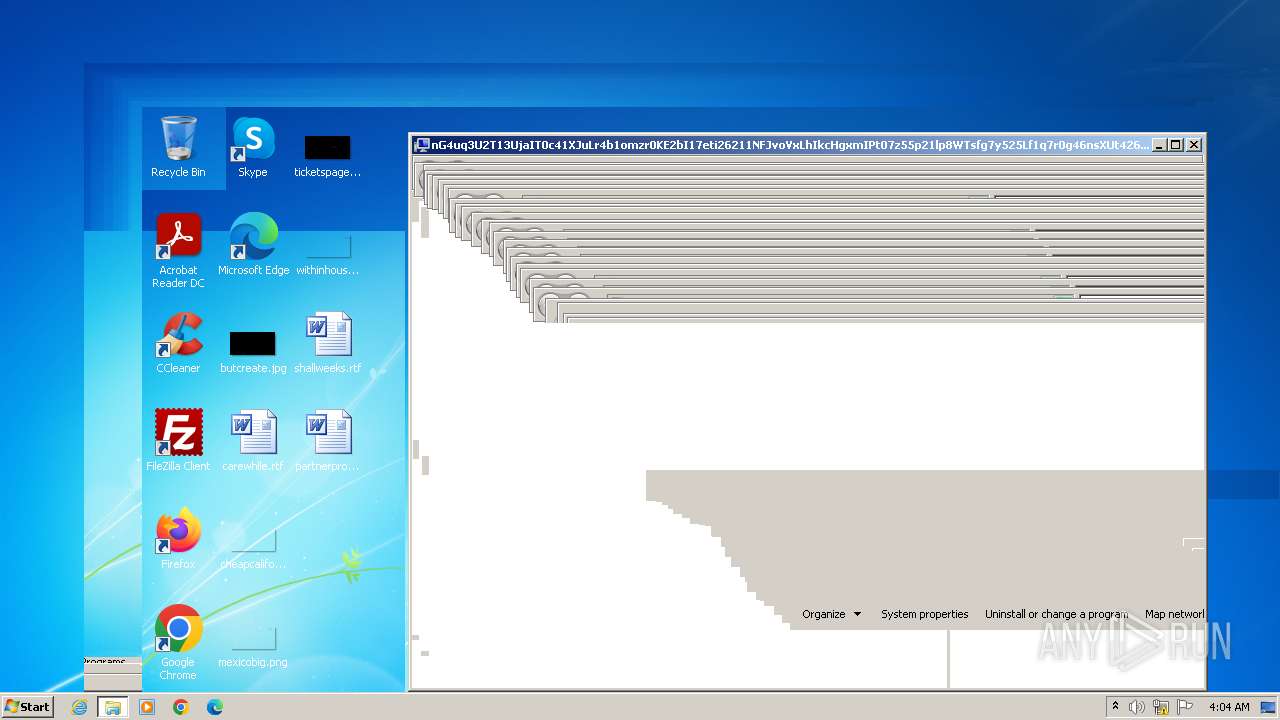Open Action Center flag icon
Screen dimensions: 1280x720
coord(1185,707)
